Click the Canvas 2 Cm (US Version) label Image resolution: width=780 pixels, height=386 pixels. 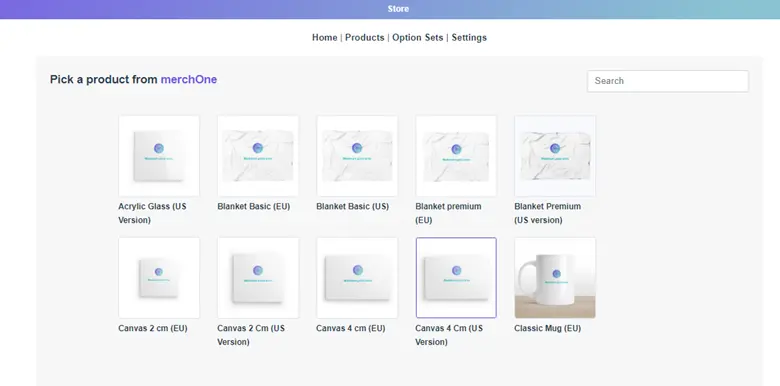[x=251, y=335]
